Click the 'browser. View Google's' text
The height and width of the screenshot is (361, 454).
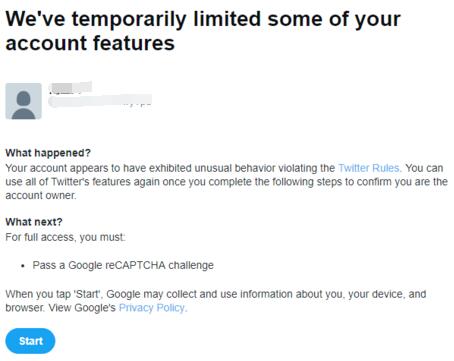(x=60, y=308)
